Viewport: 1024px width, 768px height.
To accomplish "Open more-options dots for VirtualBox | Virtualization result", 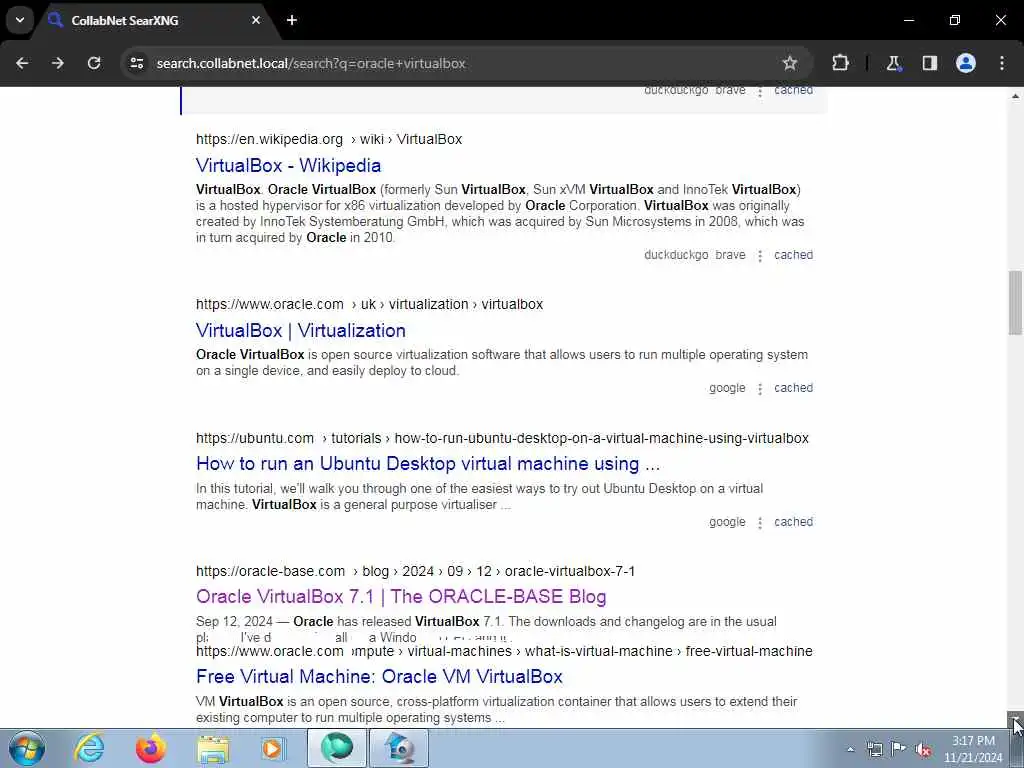I will pyautogui.click(x=760, y=389).
